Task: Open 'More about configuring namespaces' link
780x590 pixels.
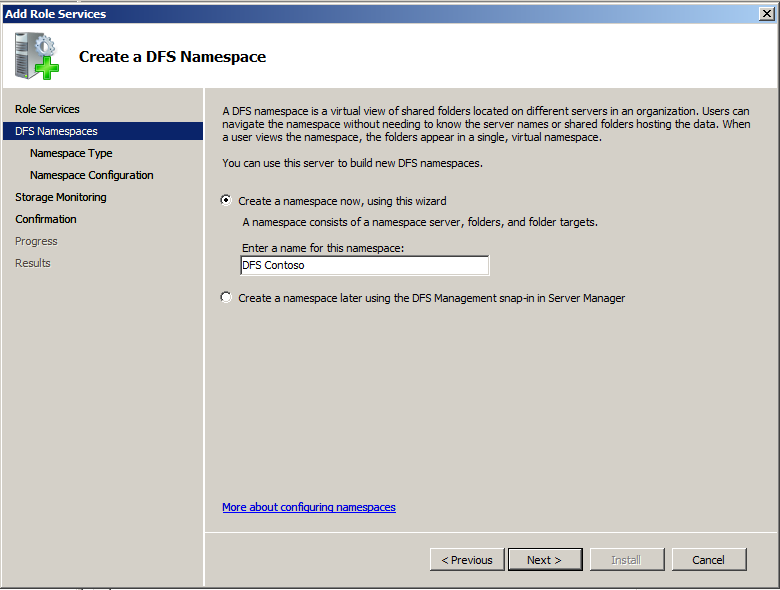Action: (309, 507)
